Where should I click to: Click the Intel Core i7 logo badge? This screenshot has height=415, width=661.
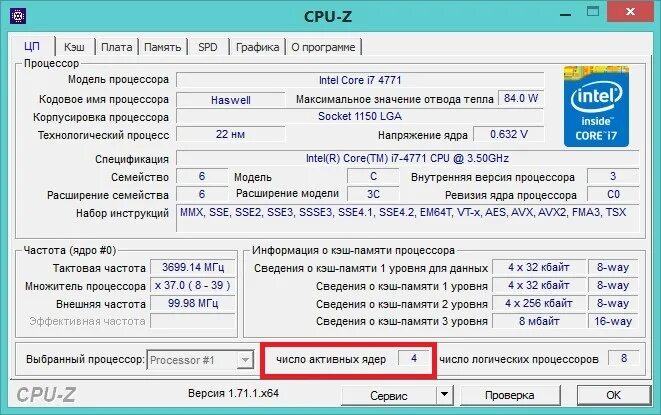pyautogui.click(x=596, y=106)
